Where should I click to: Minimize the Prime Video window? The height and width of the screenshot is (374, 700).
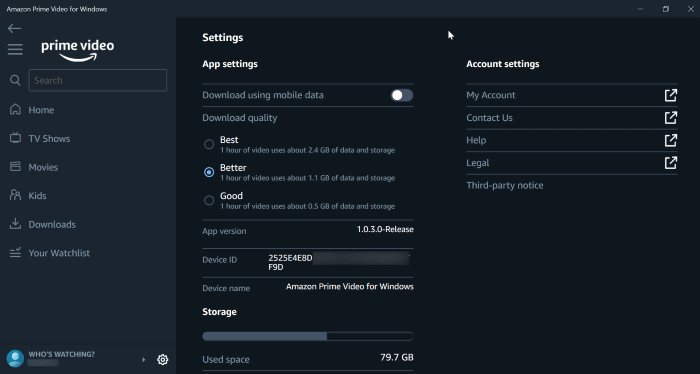tap(640, 9)
